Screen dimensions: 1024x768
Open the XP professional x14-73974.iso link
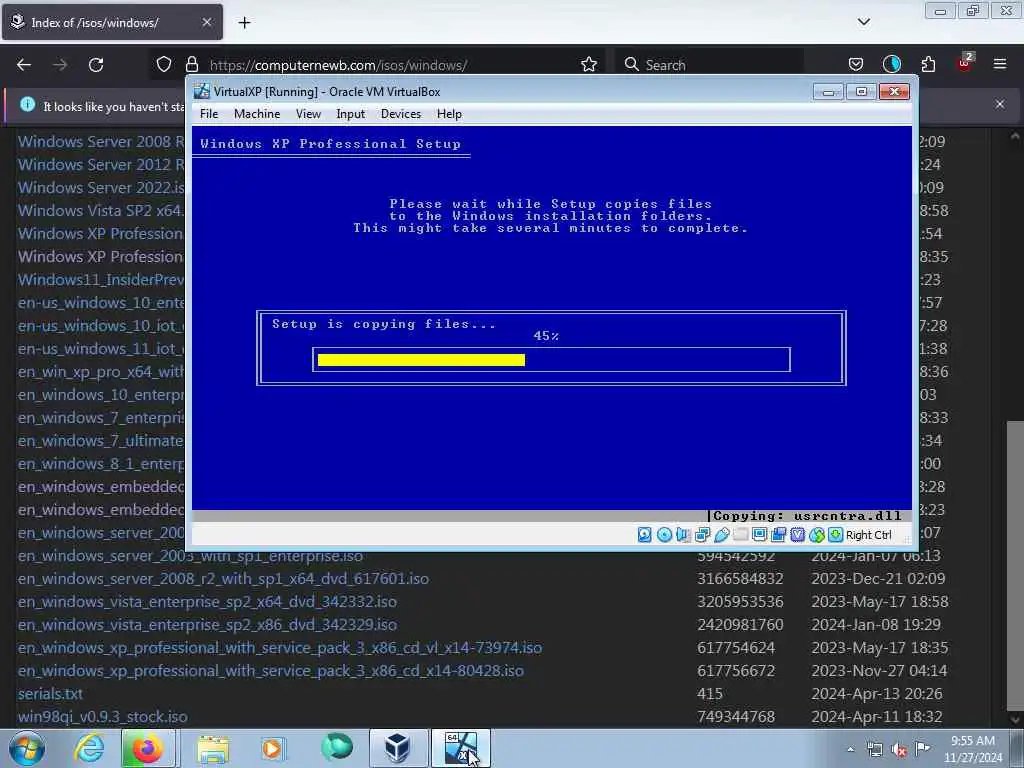280,647
